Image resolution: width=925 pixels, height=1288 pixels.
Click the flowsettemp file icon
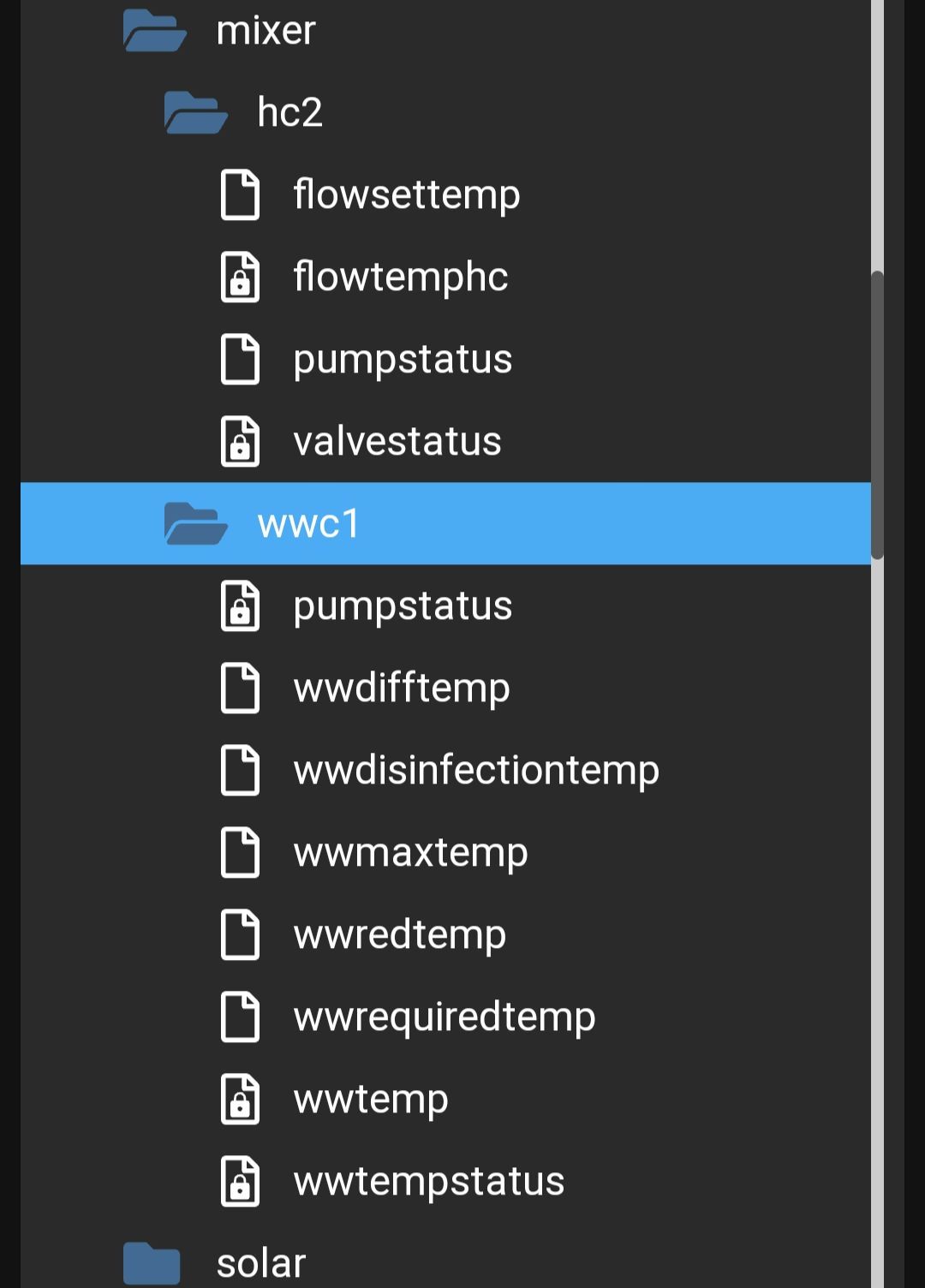coord(240,194)
